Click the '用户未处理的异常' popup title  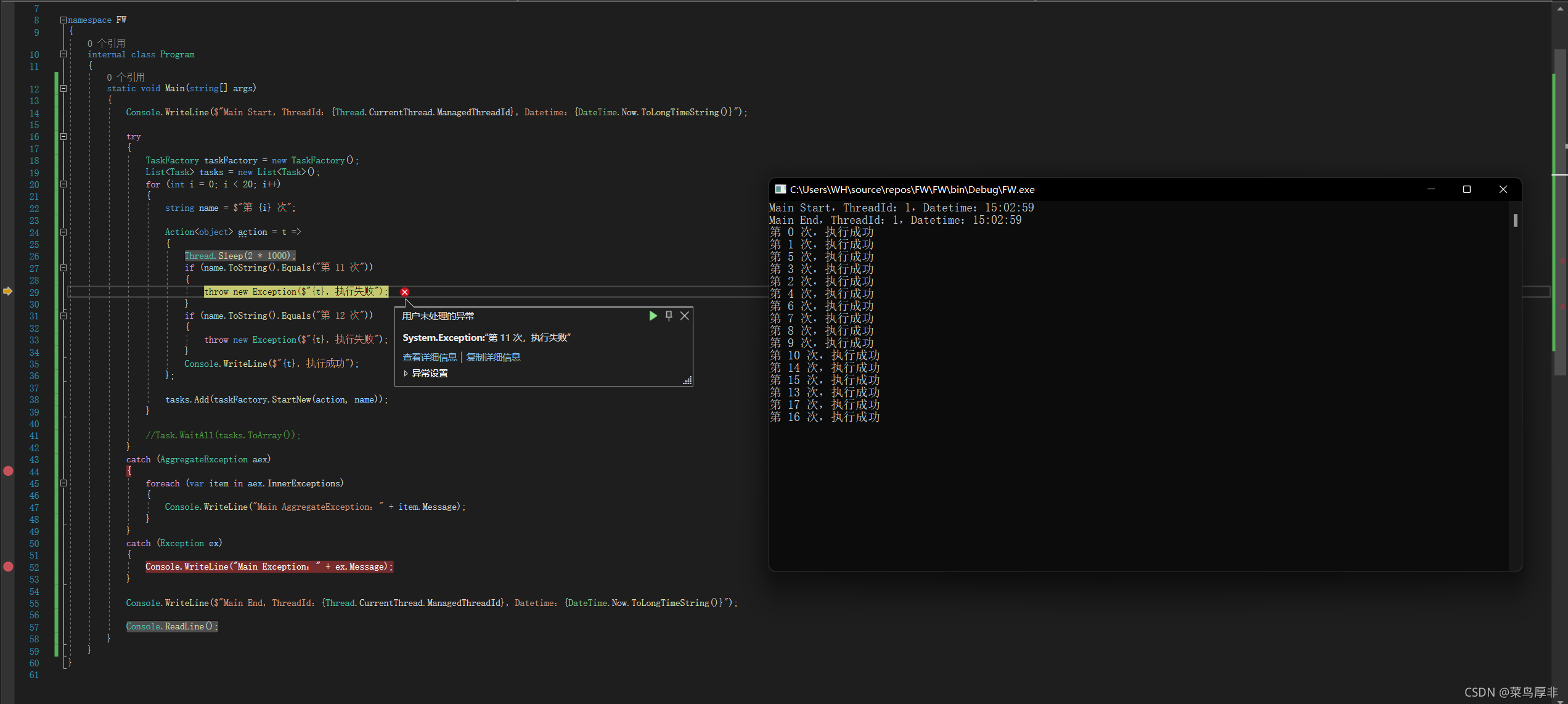click(438, 316)
